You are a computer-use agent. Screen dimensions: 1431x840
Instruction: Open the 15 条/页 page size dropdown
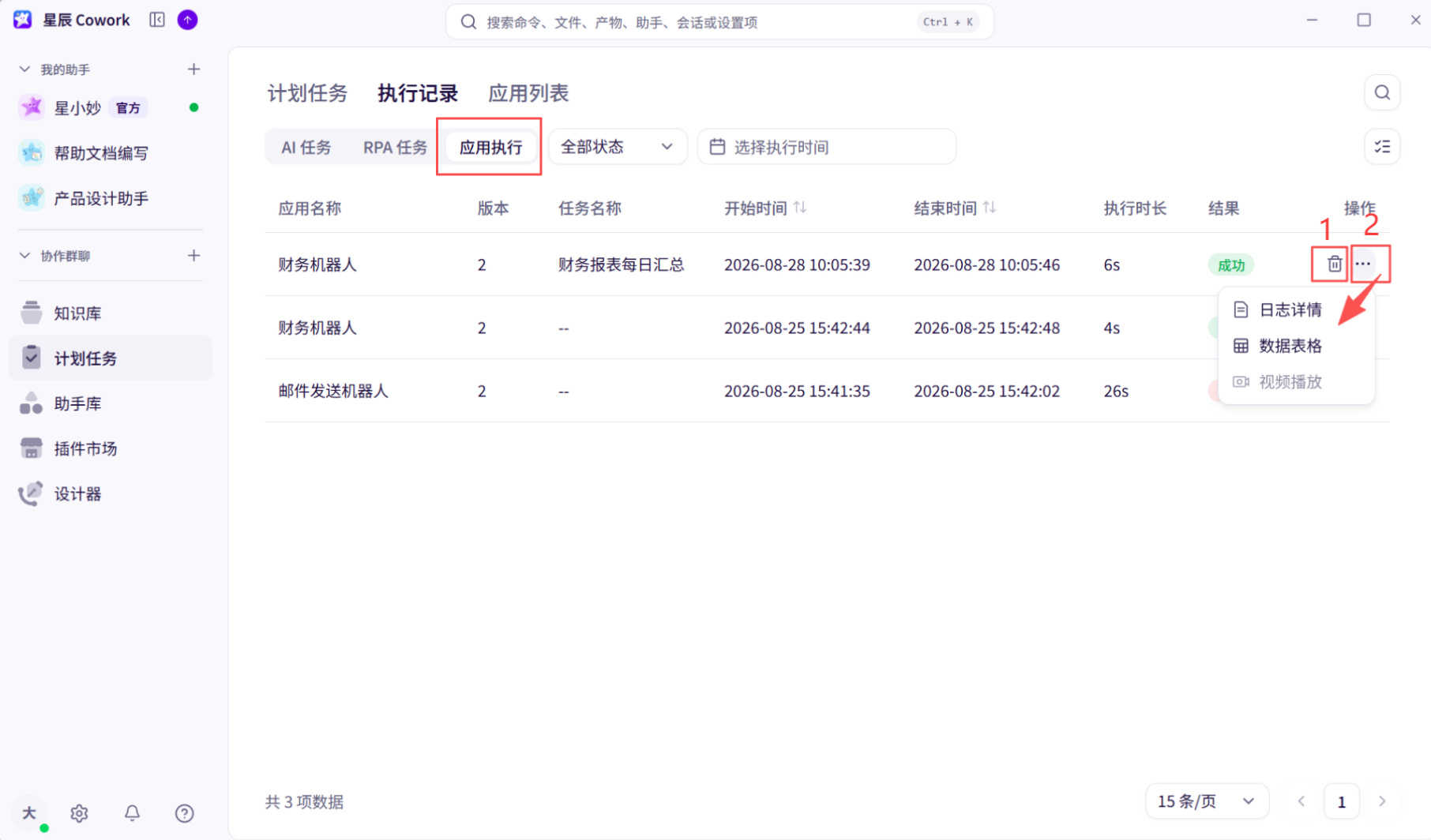tap(1207, 802)
